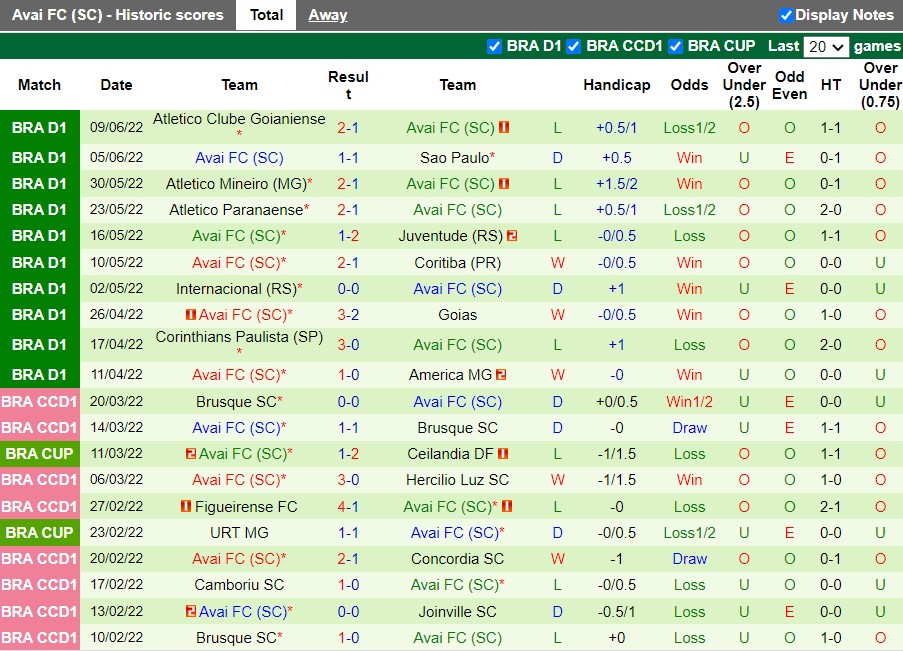Click the 3-0 result for Corinthians Paulista
Image resolution: width=903 pixels, height=651 pixels.
pyautogui.click(x=348, y=345)
